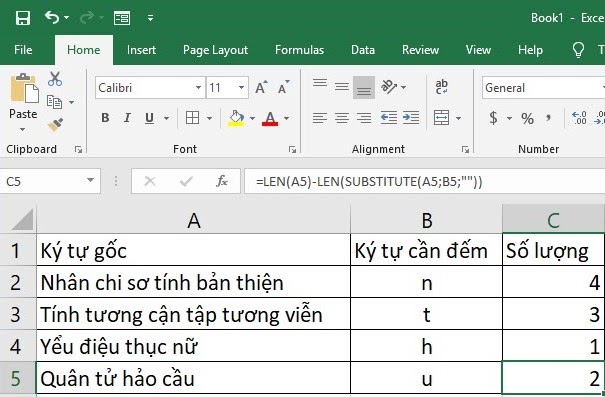The image size is (605, 397).
Task: Click the Orientation text rotation icon
Action: [x=389, y=87]
